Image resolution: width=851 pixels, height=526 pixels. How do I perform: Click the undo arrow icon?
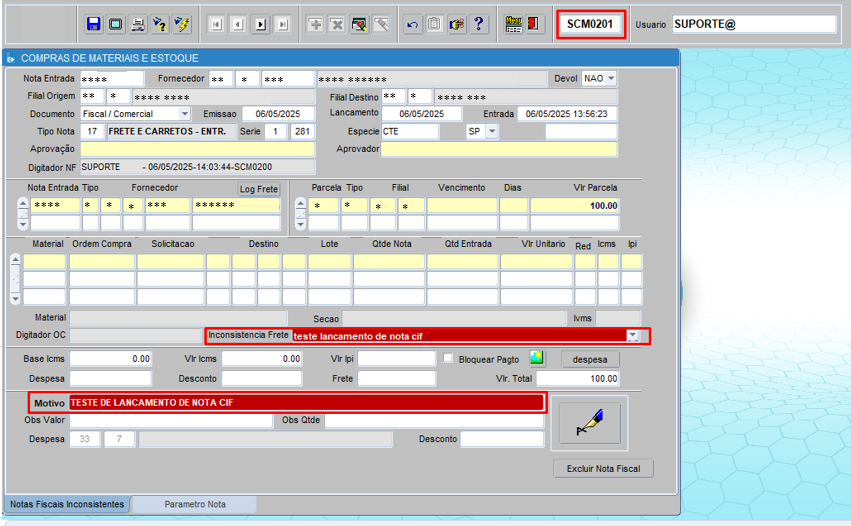(x=412, y=24)
